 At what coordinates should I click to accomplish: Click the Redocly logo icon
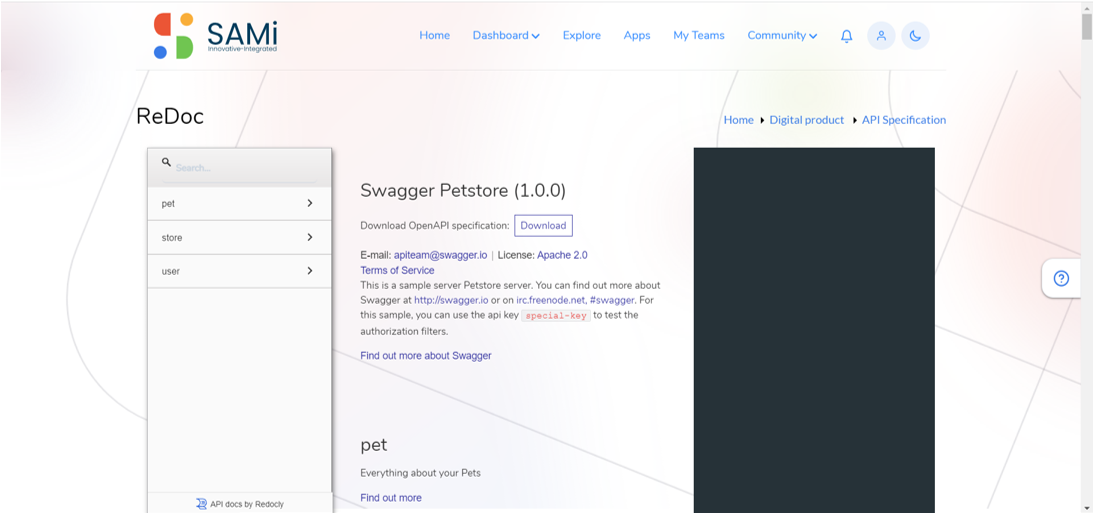[x=201, y=503]
